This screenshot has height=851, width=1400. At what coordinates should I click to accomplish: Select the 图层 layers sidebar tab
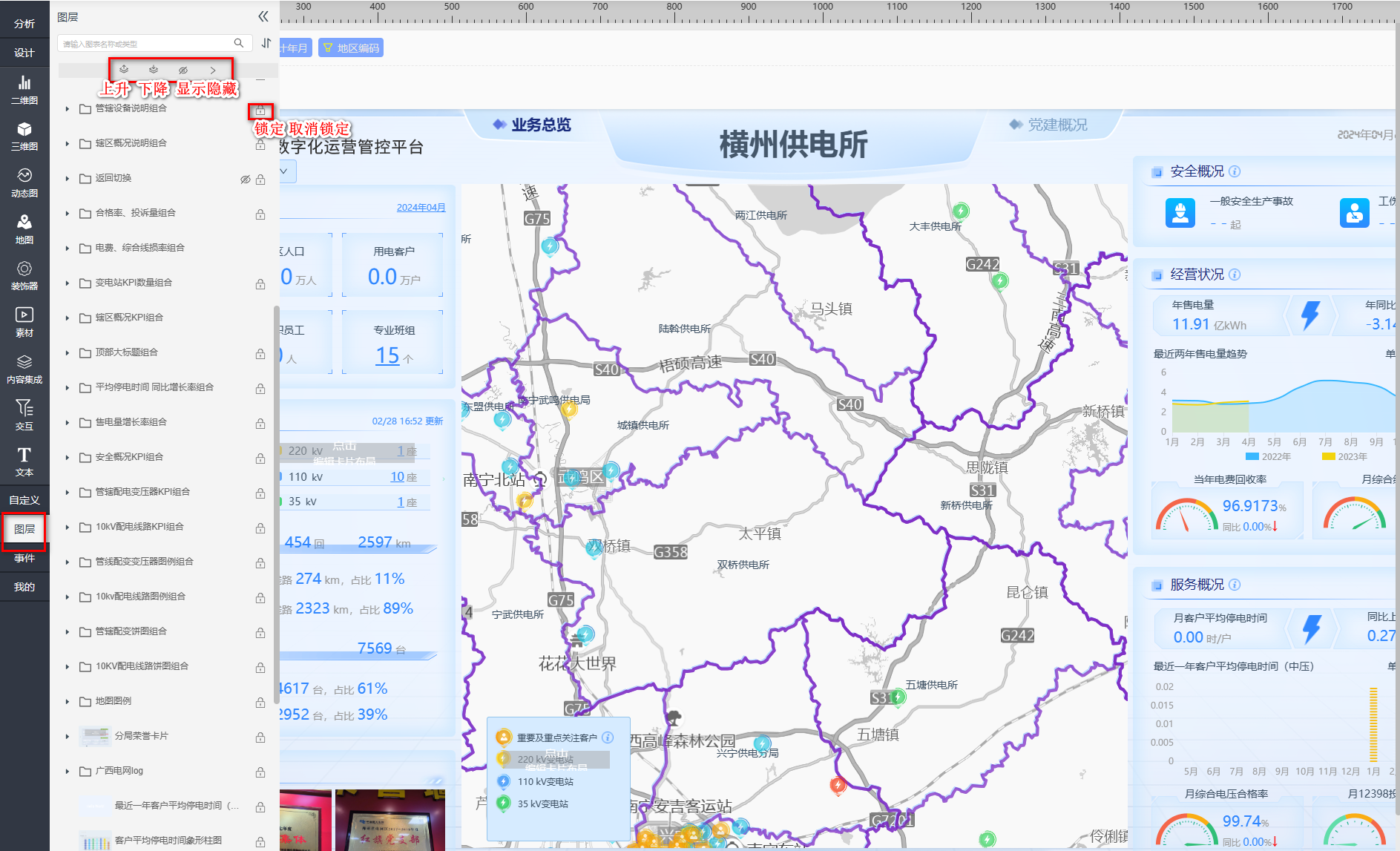24,529
